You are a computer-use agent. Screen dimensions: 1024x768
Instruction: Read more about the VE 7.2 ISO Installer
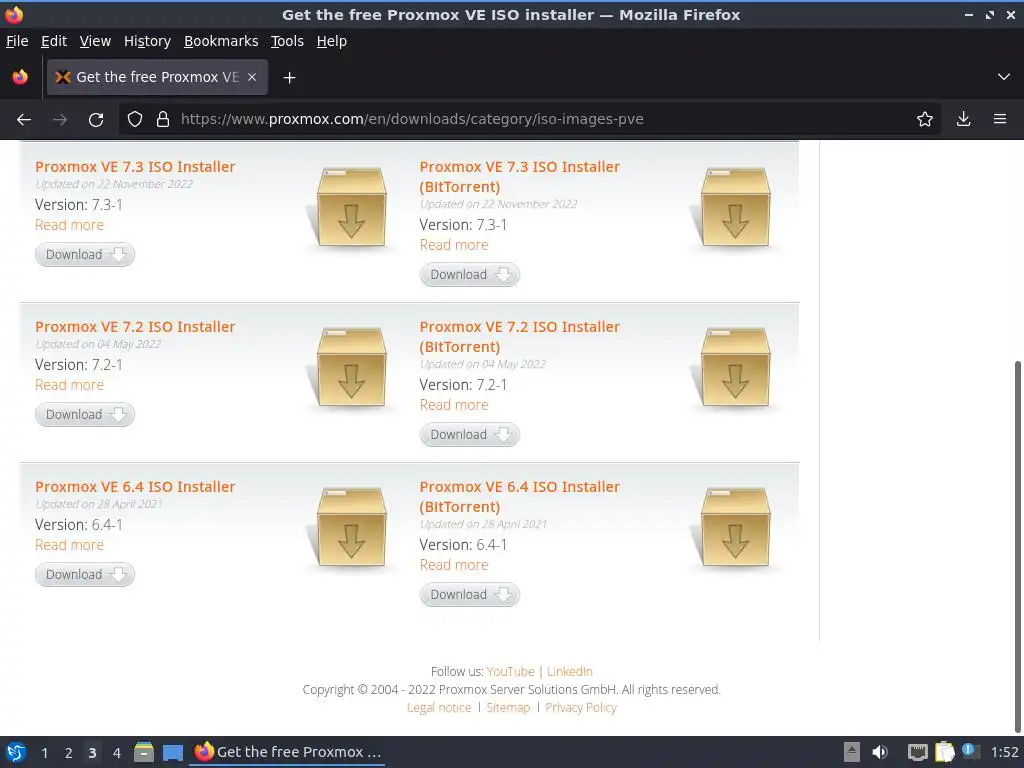[x=69, y=385]
